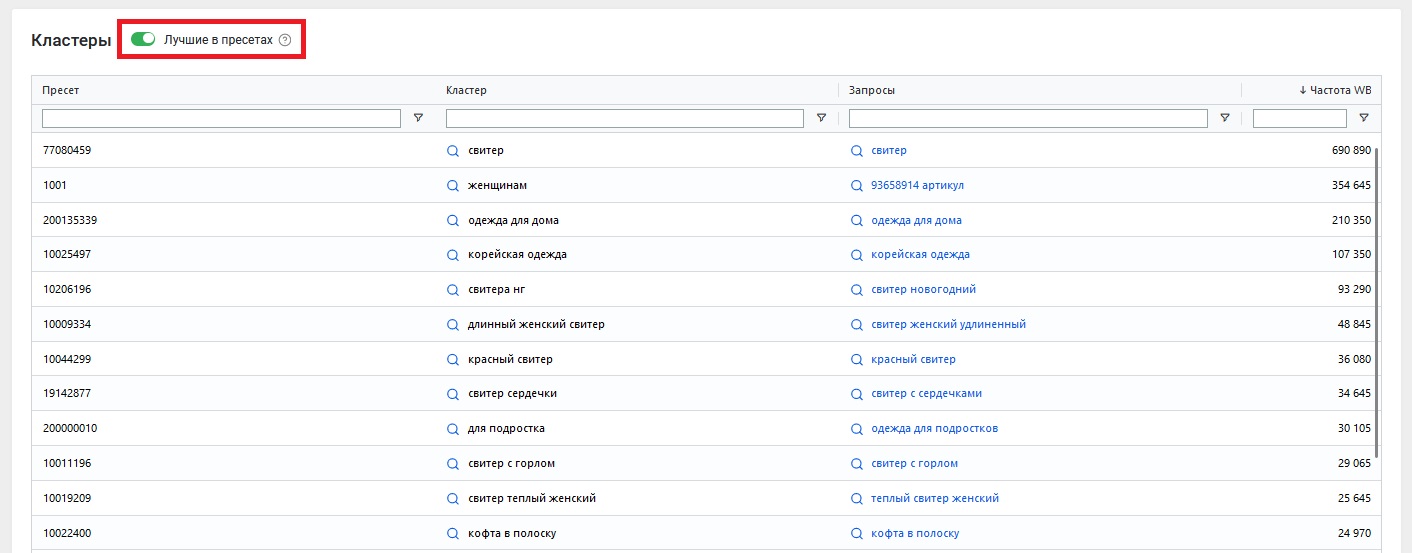Screen dimensions: 1412x553
Task: Click search icon beside cluster "для подростка"
Action: coord(453,429)
